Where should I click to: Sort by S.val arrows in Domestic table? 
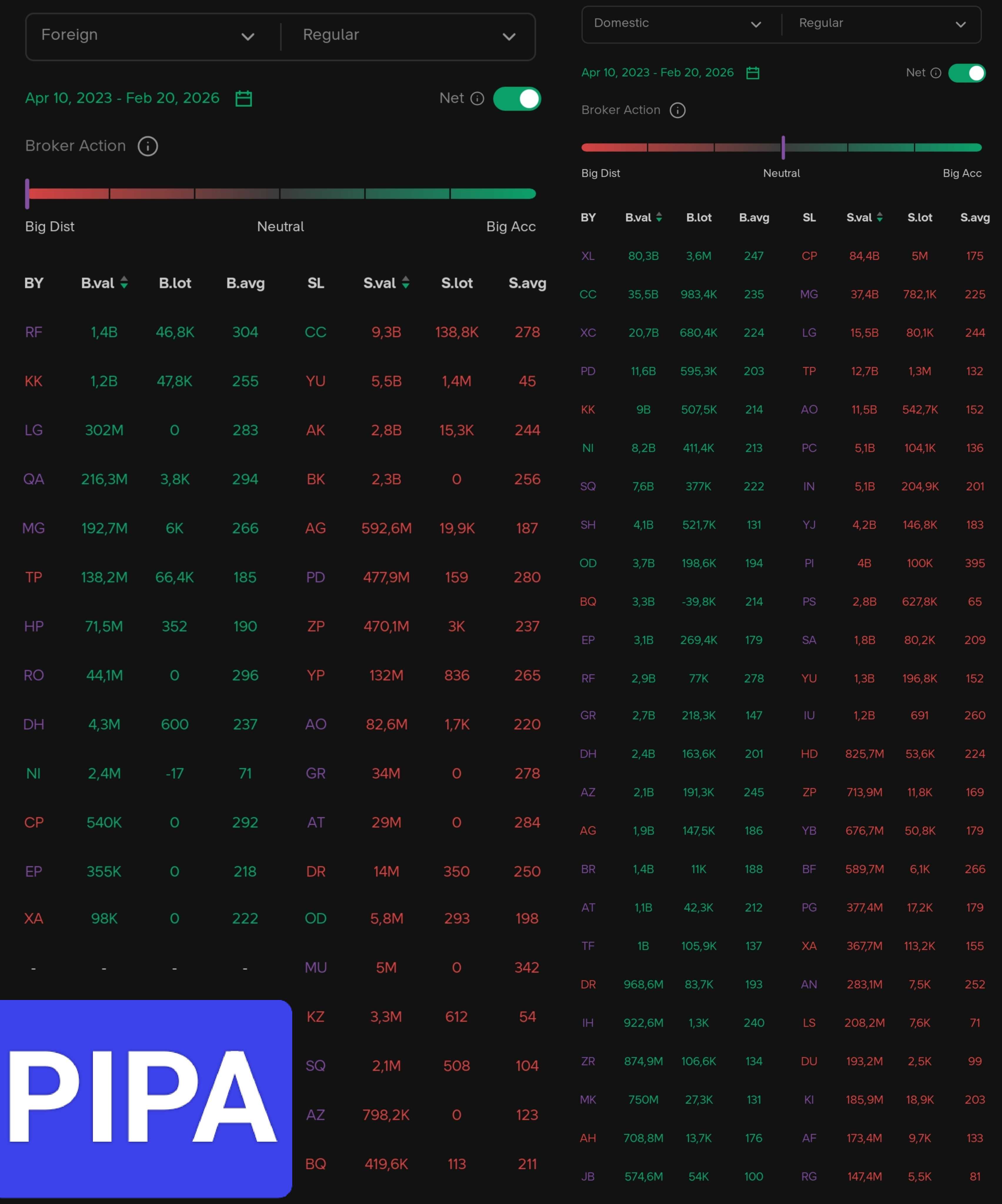879,217
